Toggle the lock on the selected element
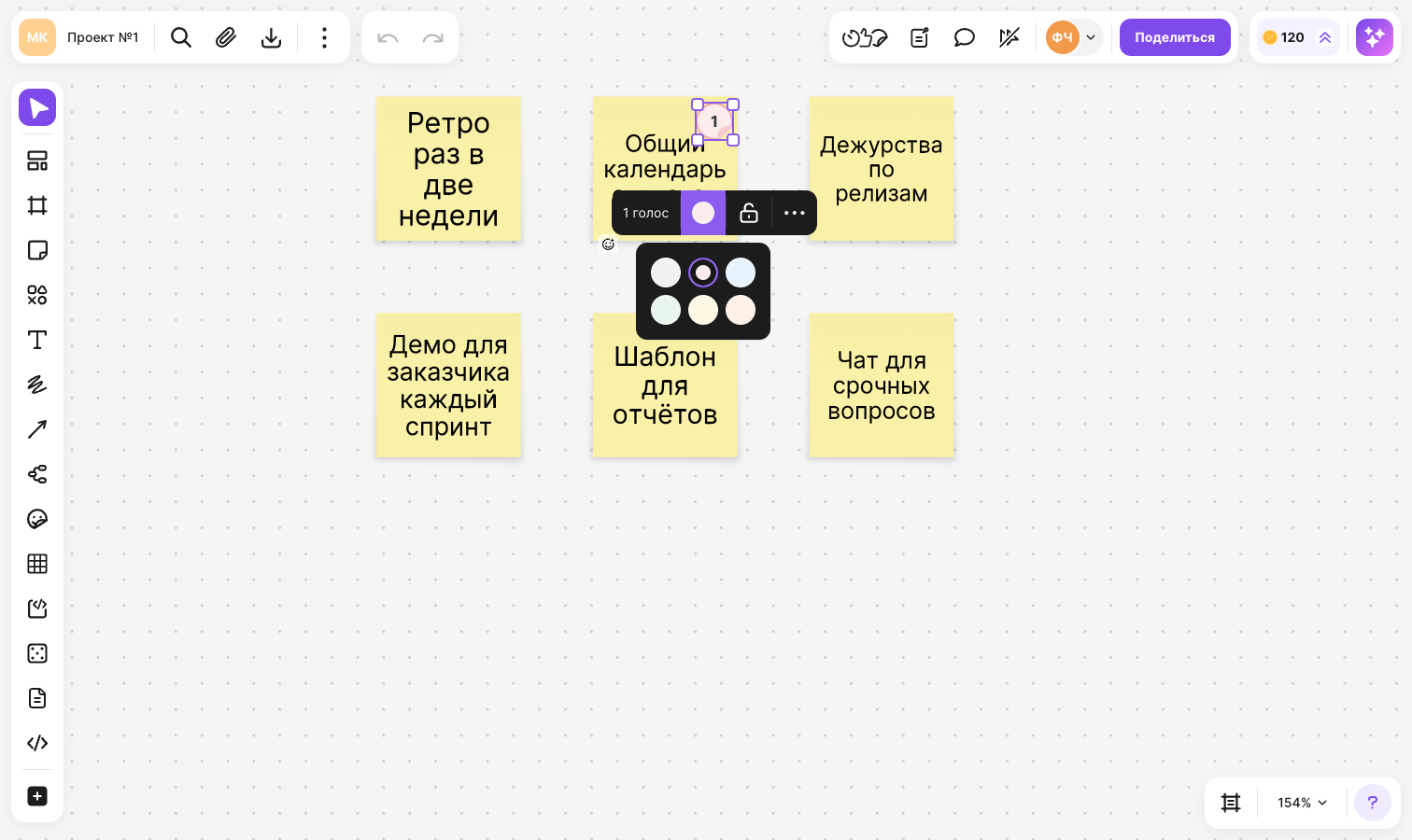 [749, 213]
